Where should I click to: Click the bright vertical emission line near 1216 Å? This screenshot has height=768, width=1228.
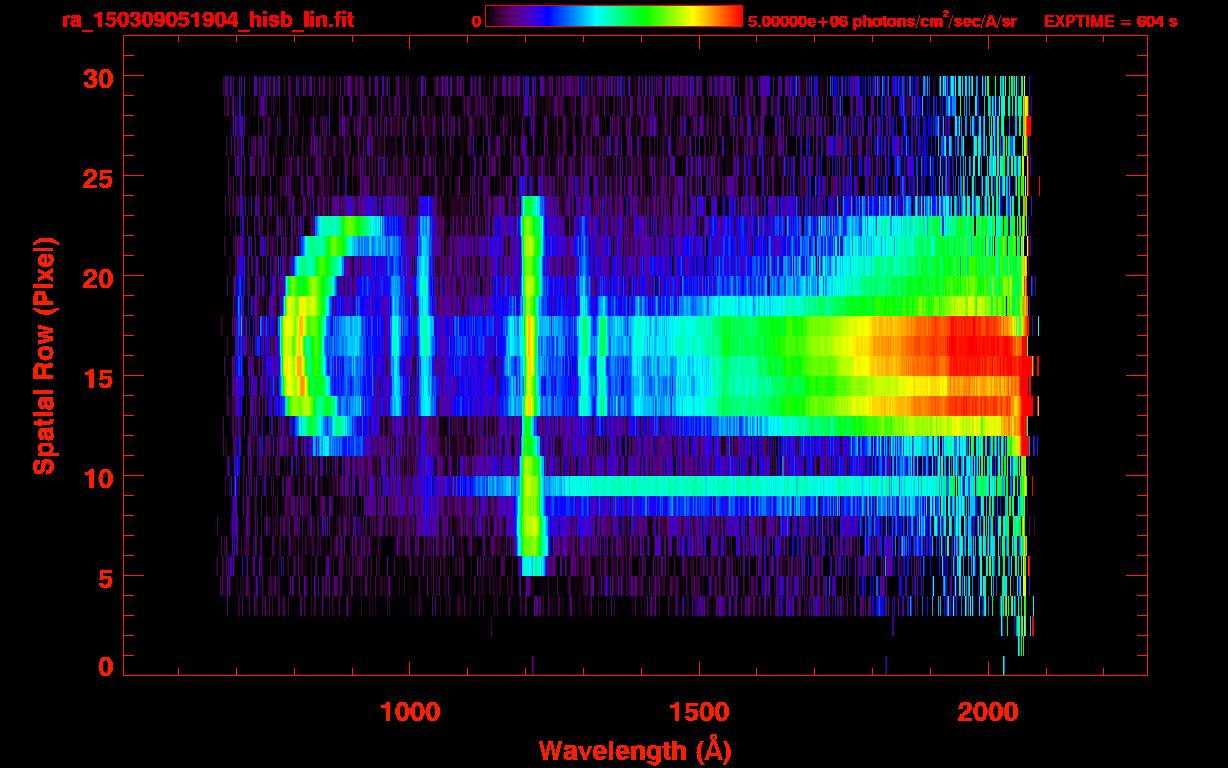(x=532, y=385)
